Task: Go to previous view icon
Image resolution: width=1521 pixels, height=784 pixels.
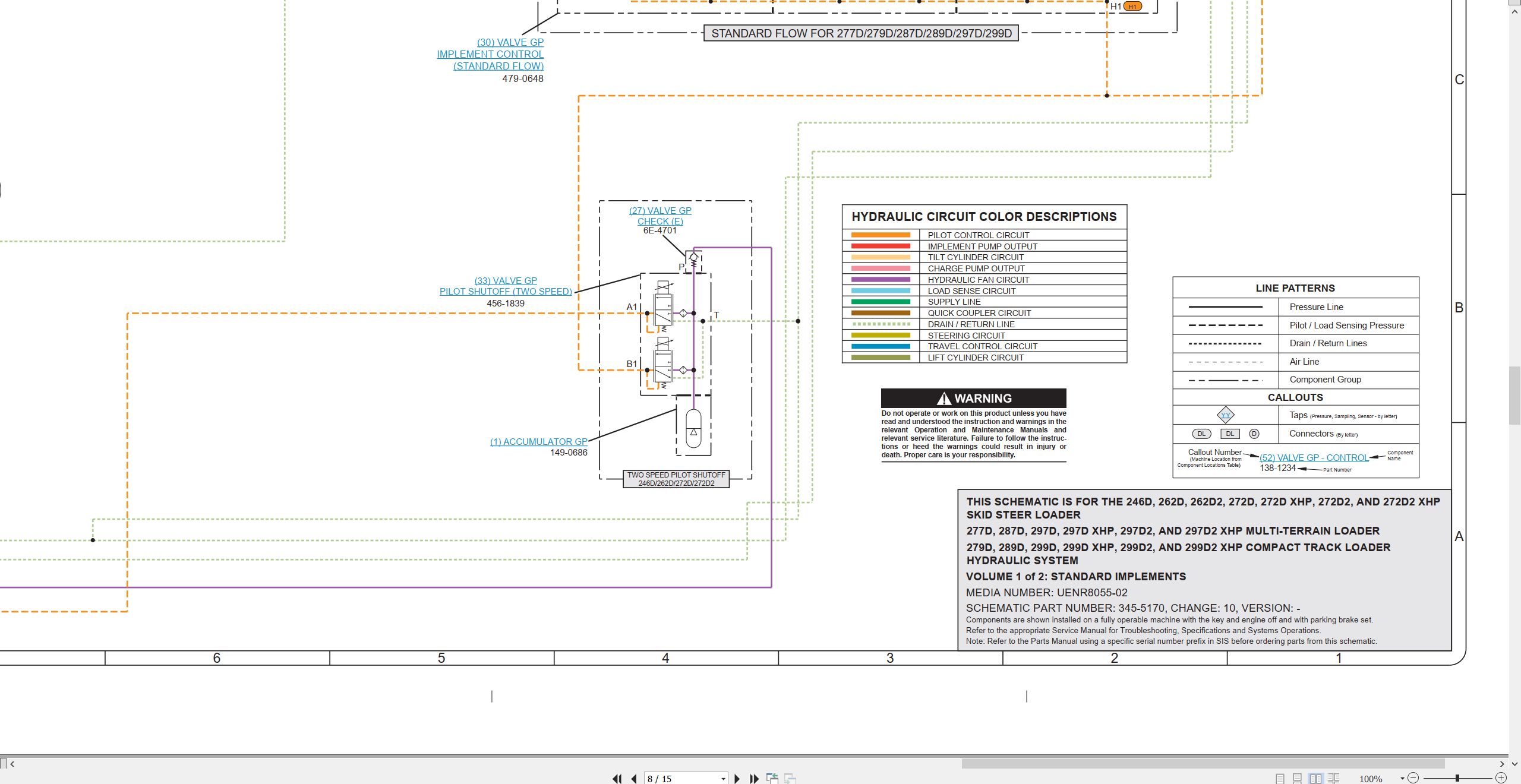Action: pos(772,778)
